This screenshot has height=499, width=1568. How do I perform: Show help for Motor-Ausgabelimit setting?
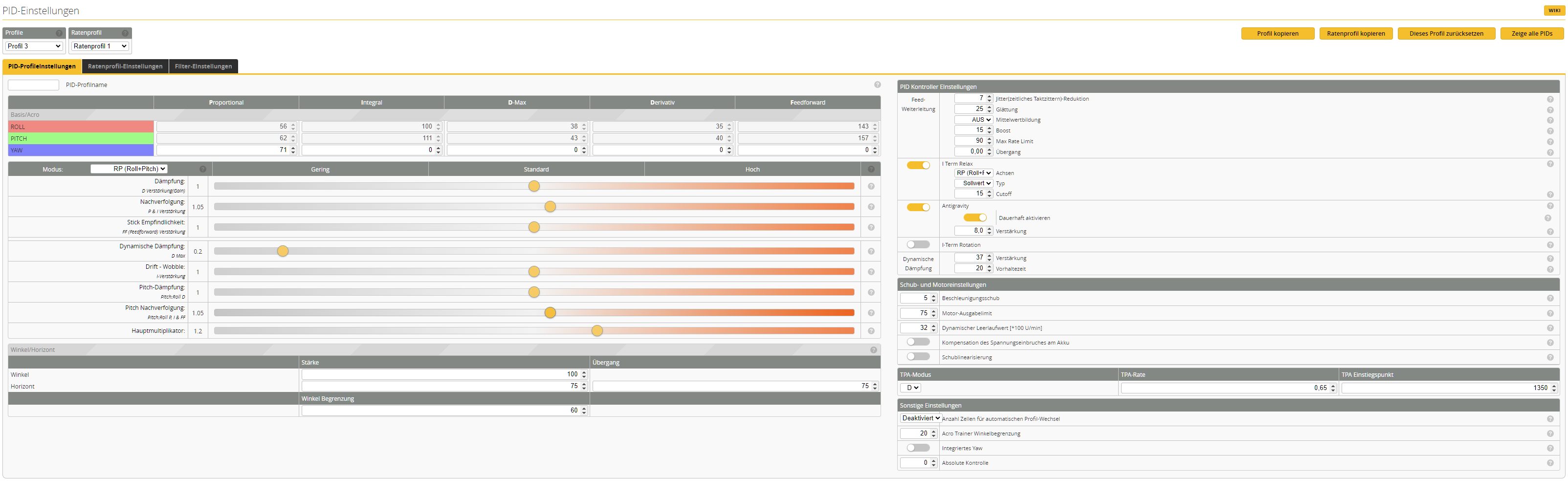1550,313
